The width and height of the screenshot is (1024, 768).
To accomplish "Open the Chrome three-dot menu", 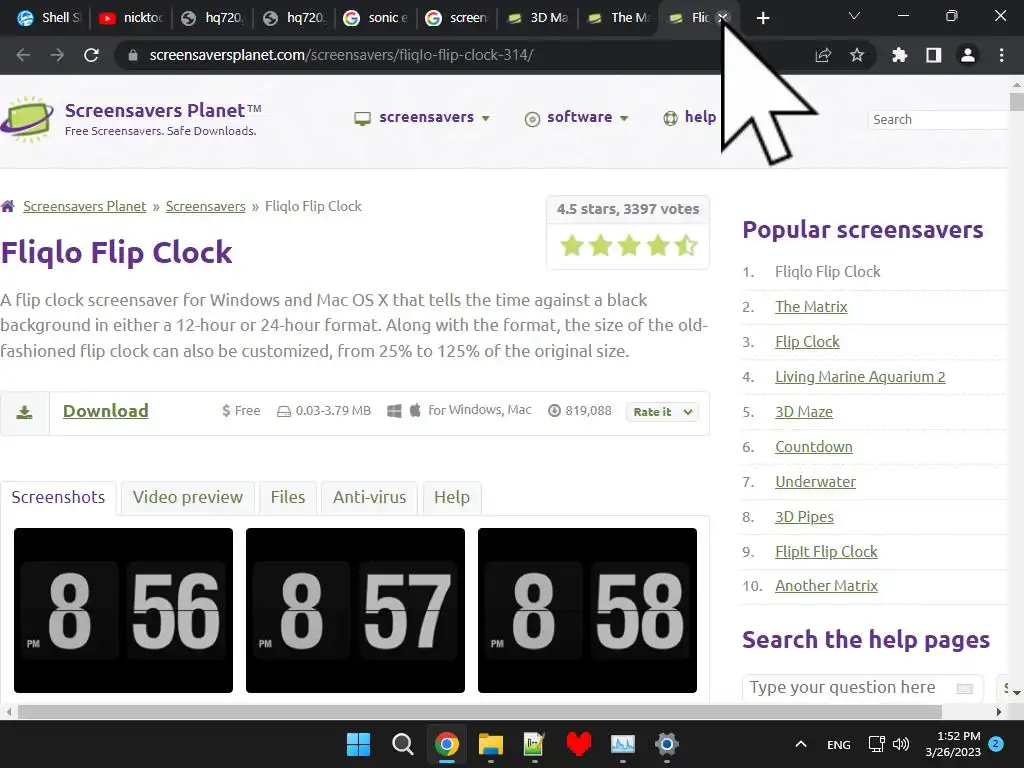I will (1001, 55).
